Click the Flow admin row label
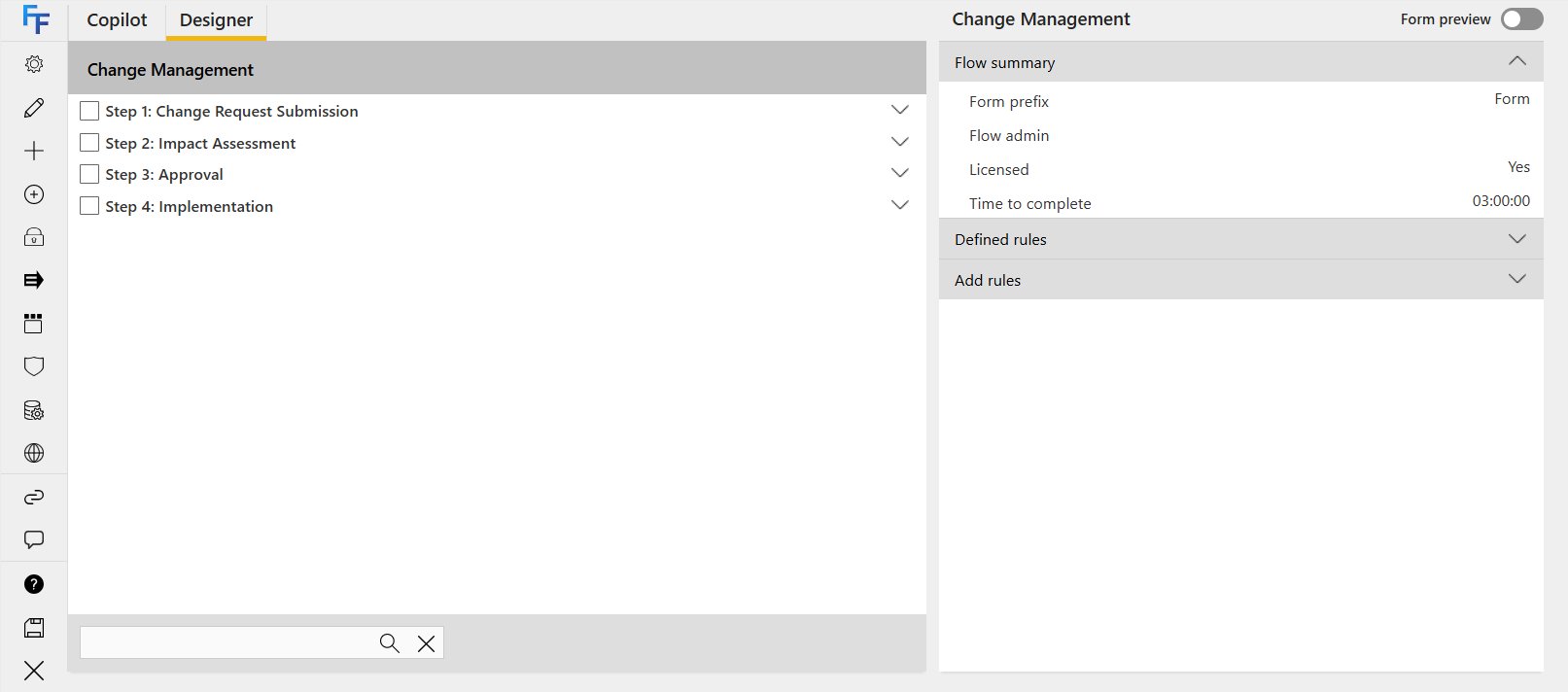This screenshot has width=1568, height=692. (1009, 136)
